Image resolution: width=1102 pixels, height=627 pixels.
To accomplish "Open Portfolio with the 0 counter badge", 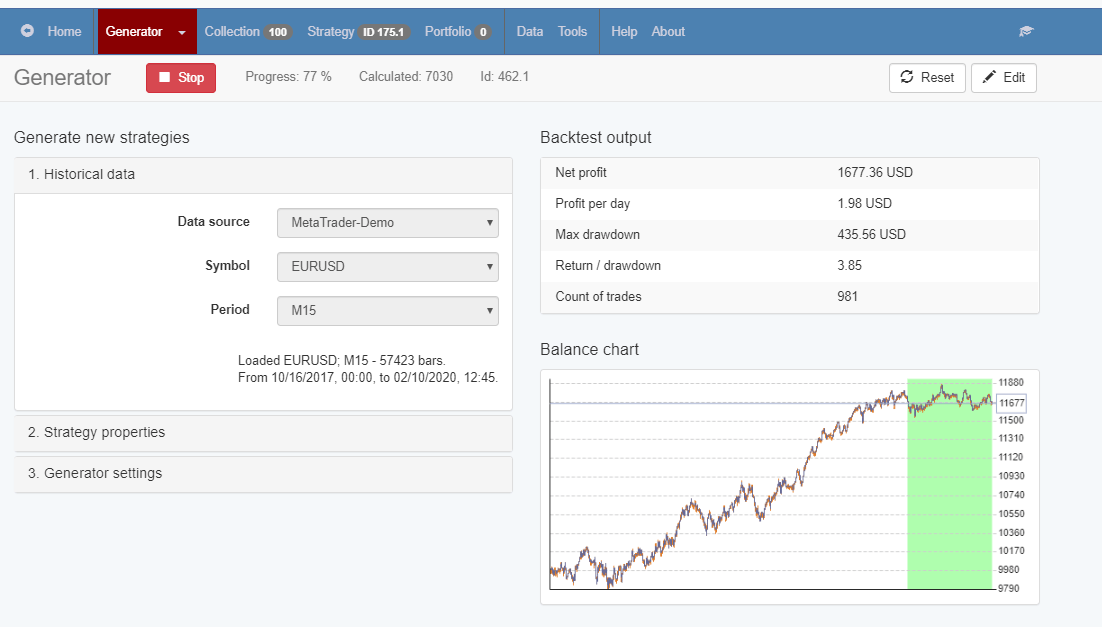I will [x=457, y=31].
